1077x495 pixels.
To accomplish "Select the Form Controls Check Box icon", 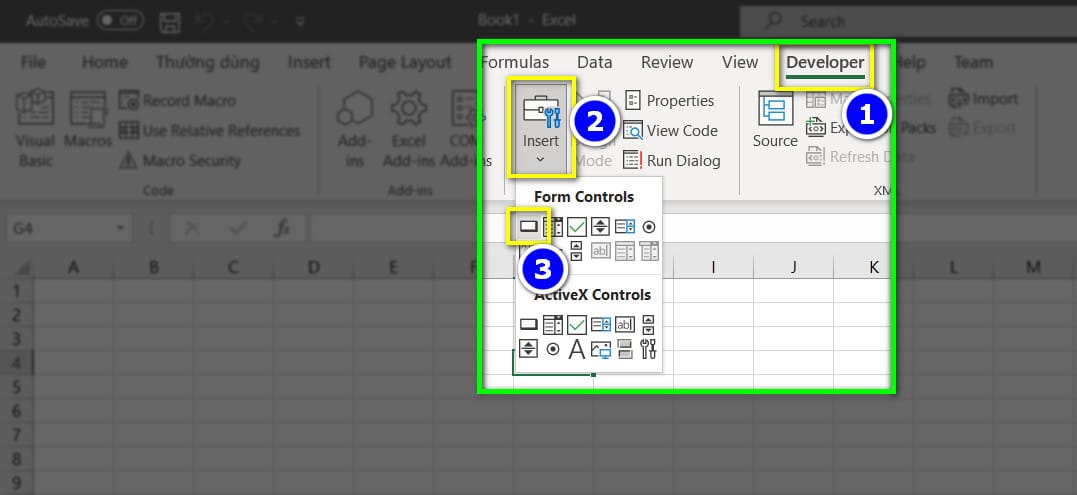I will pos(576,227).
